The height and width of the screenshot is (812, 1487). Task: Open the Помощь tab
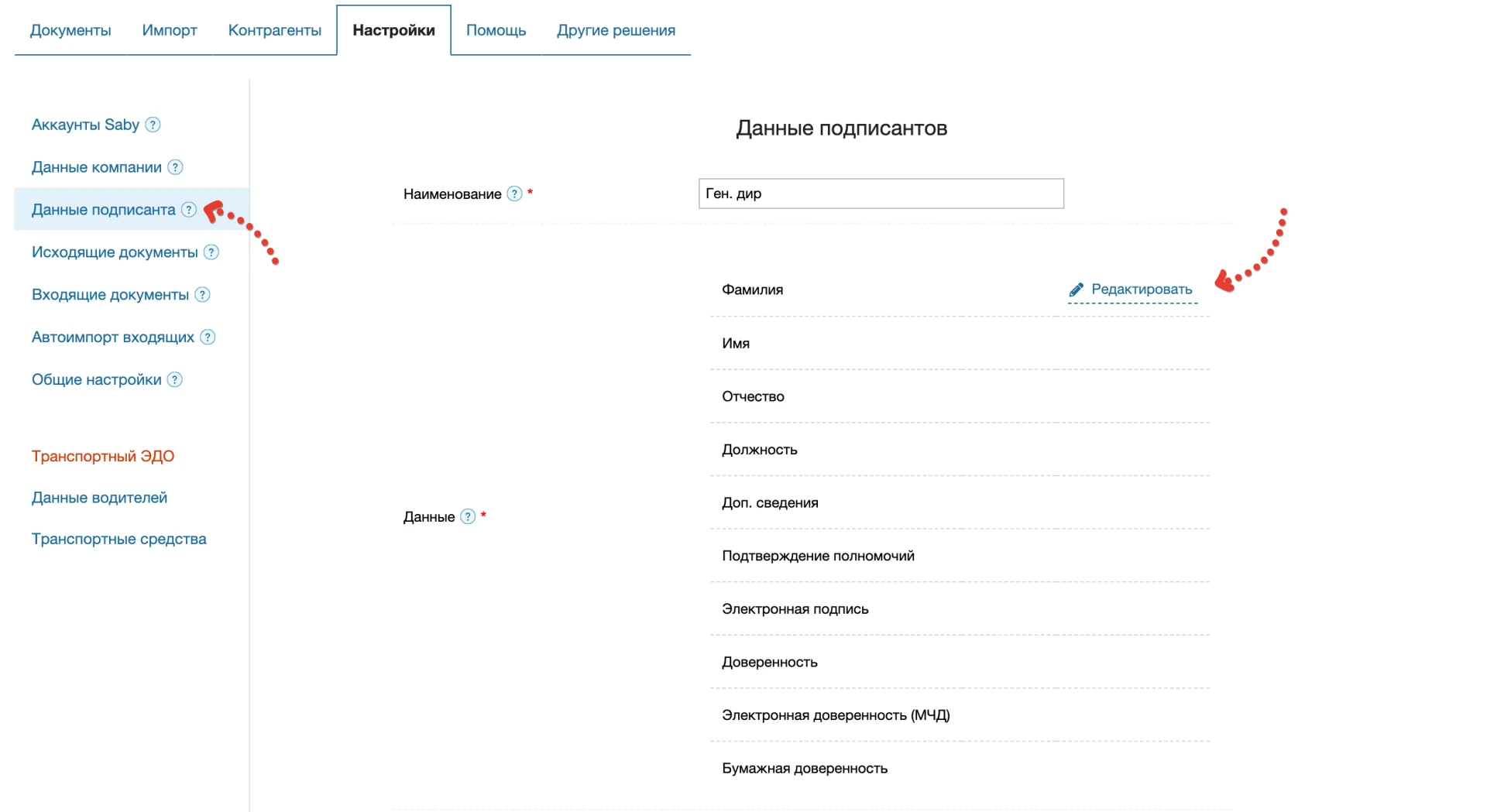point(496,30)
